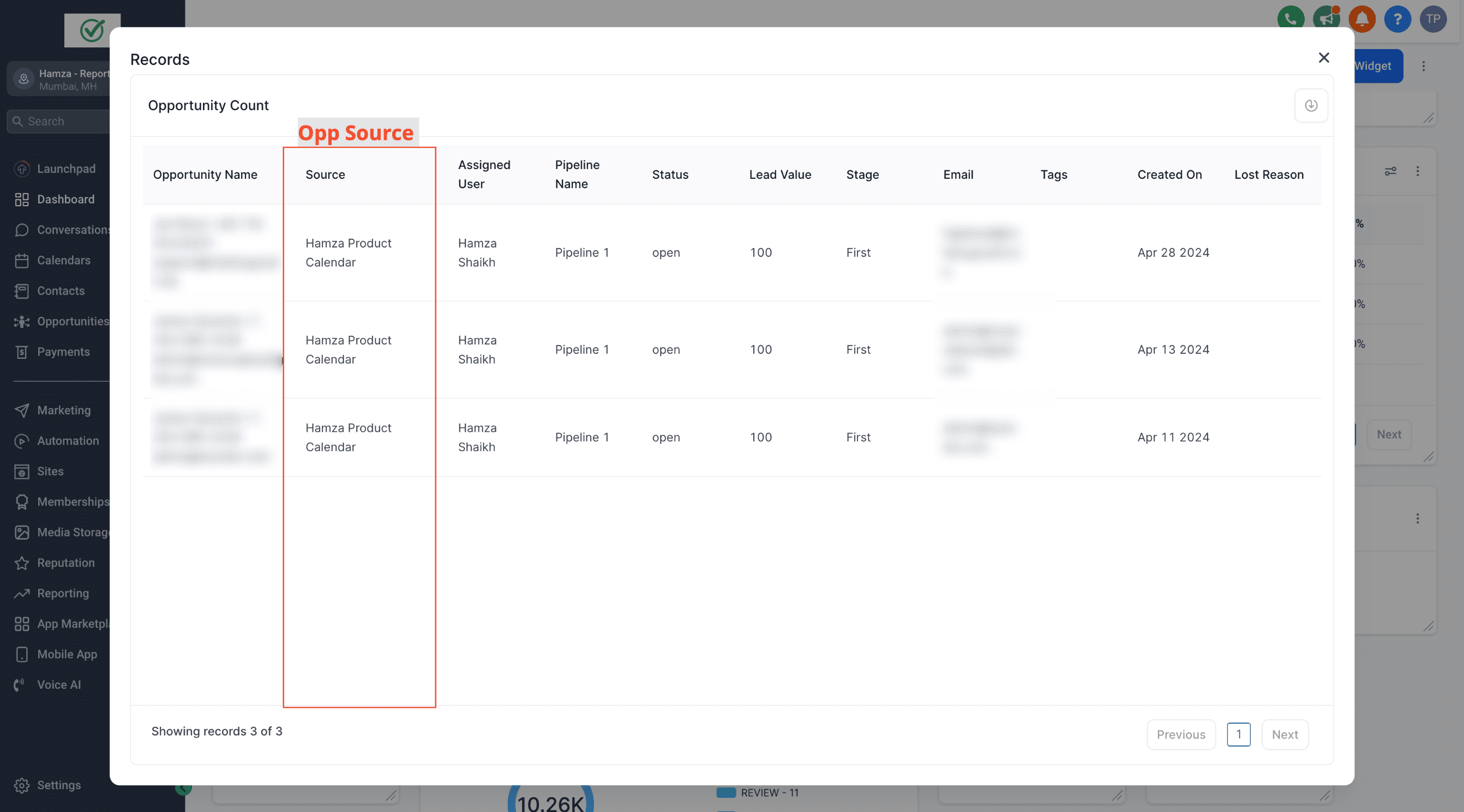Image resolution: width=1464 pixels, height=812 pixels.
Task: Click the Next page button in dialog
Action: pyautogui.click(x=1285, y=734)
